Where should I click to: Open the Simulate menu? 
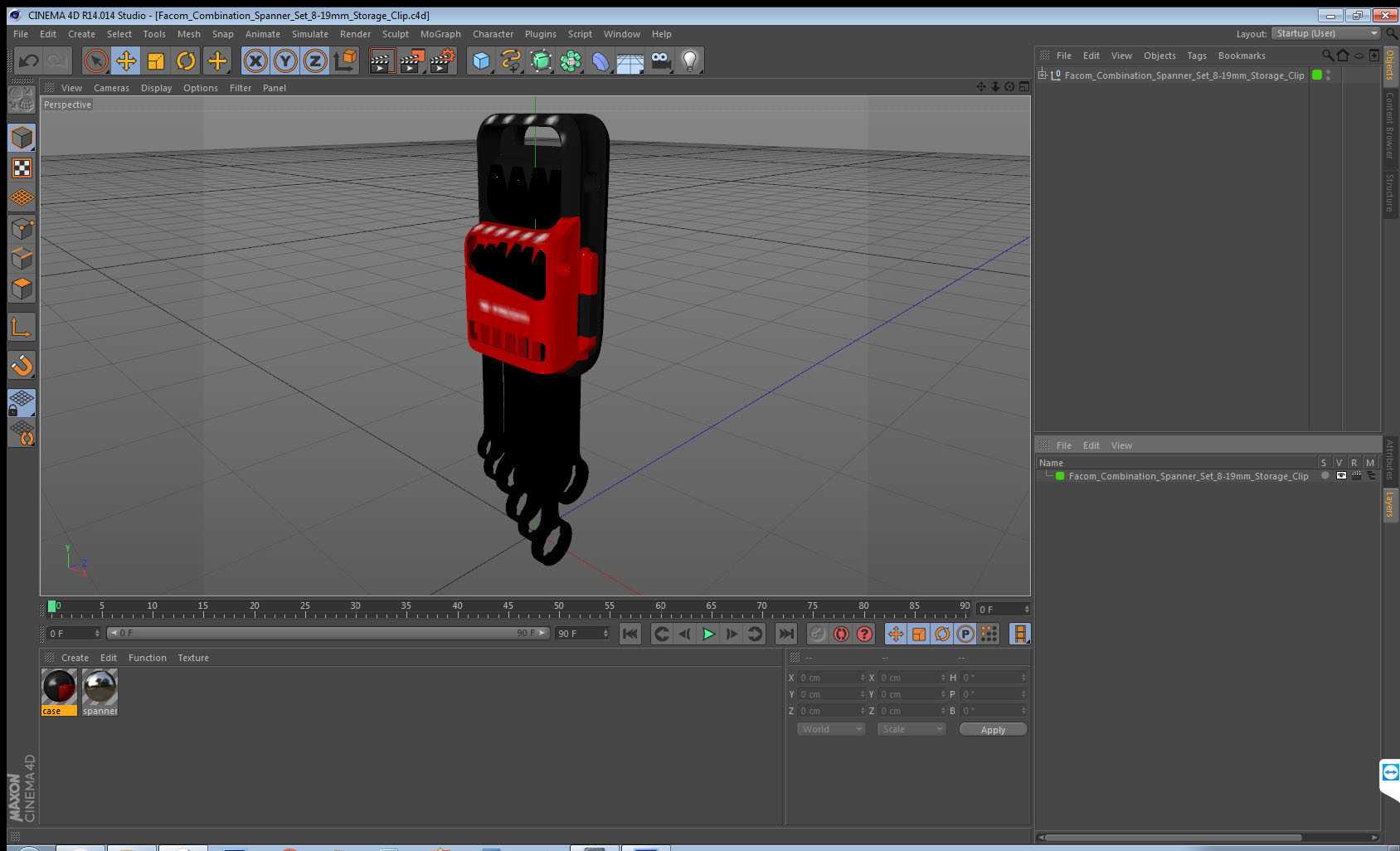tap(310, 34)
